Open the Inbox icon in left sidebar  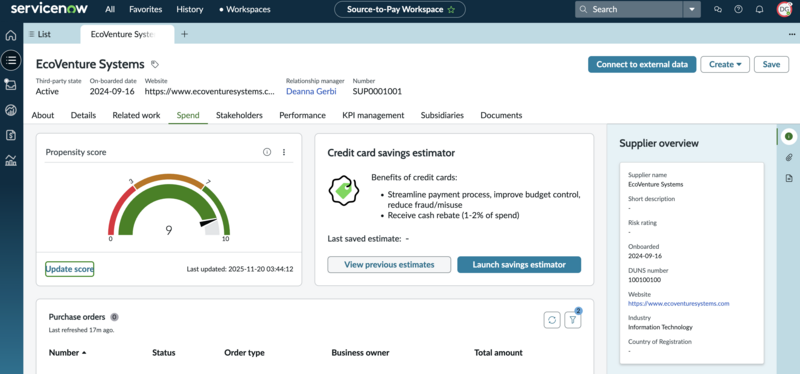tap(11, 85)
